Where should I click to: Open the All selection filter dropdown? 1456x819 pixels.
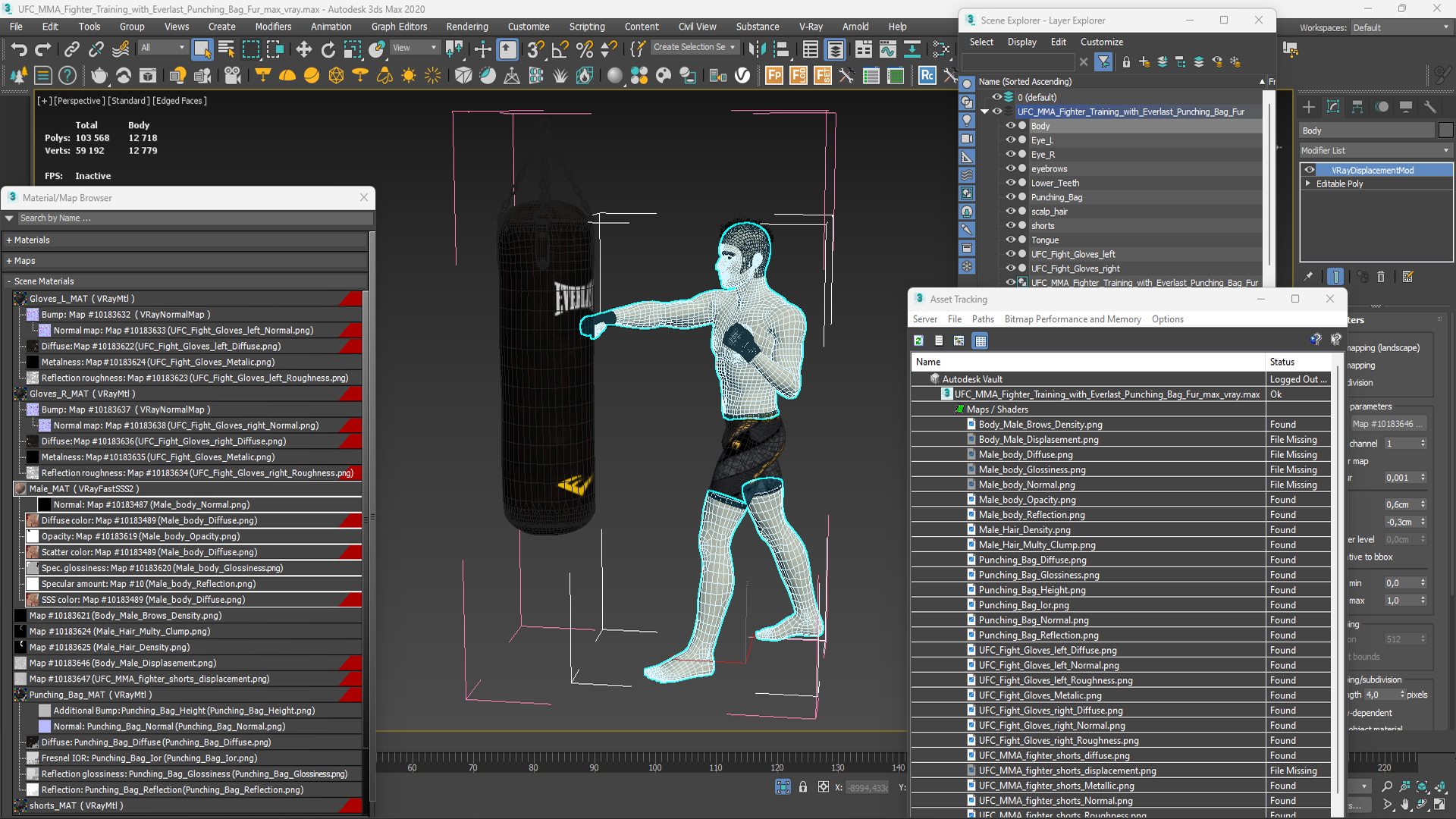coord(162,48)
